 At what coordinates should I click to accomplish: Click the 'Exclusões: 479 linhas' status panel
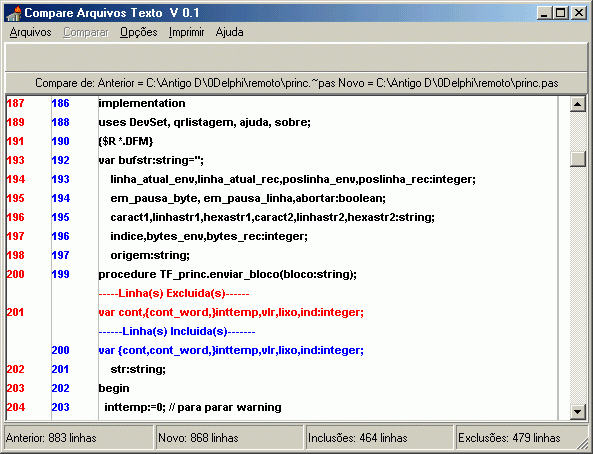pos(521,438)
